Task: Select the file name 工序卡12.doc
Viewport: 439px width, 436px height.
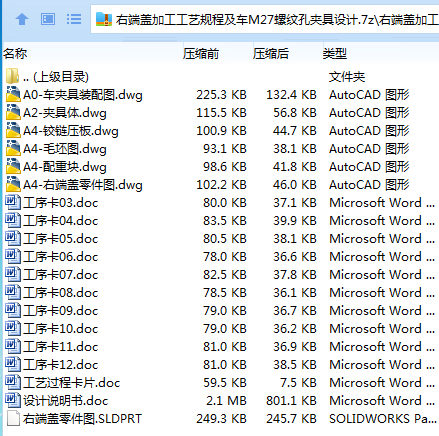Action: [x=61, y=365]
